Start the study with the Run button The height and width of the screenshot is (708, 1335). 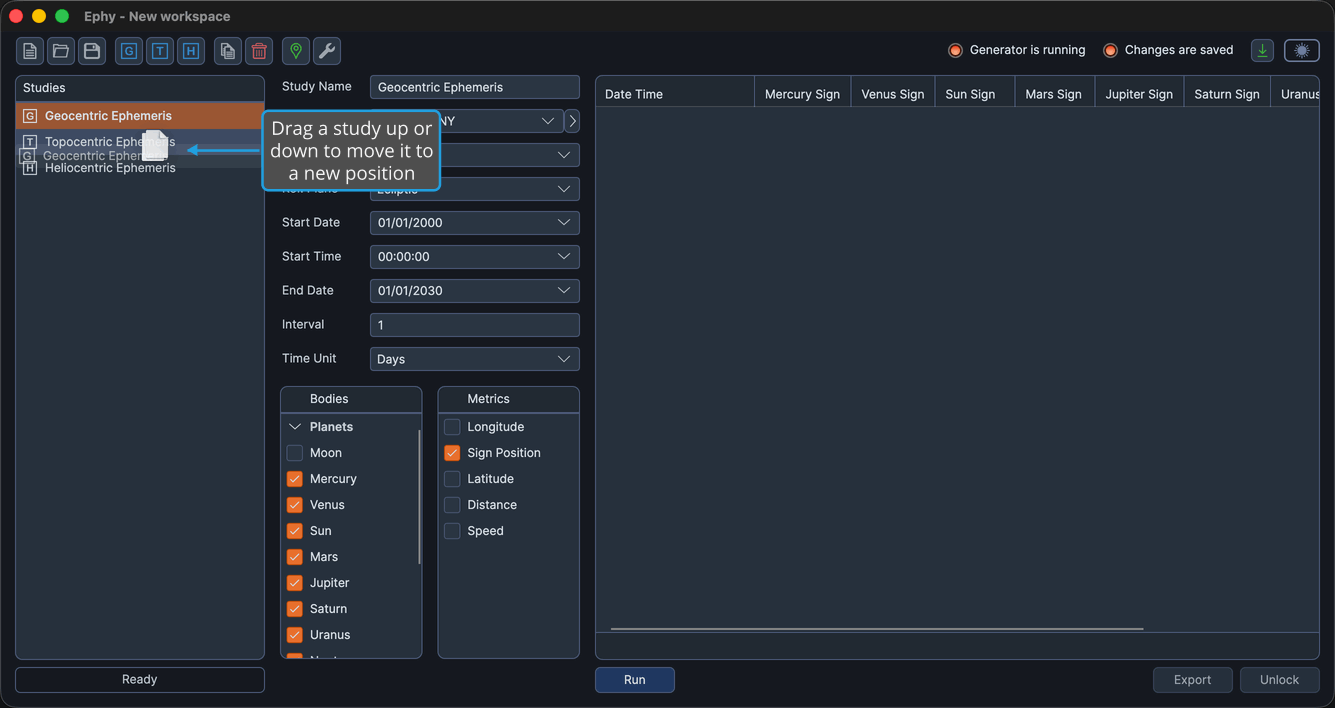[x=635, y=680]
